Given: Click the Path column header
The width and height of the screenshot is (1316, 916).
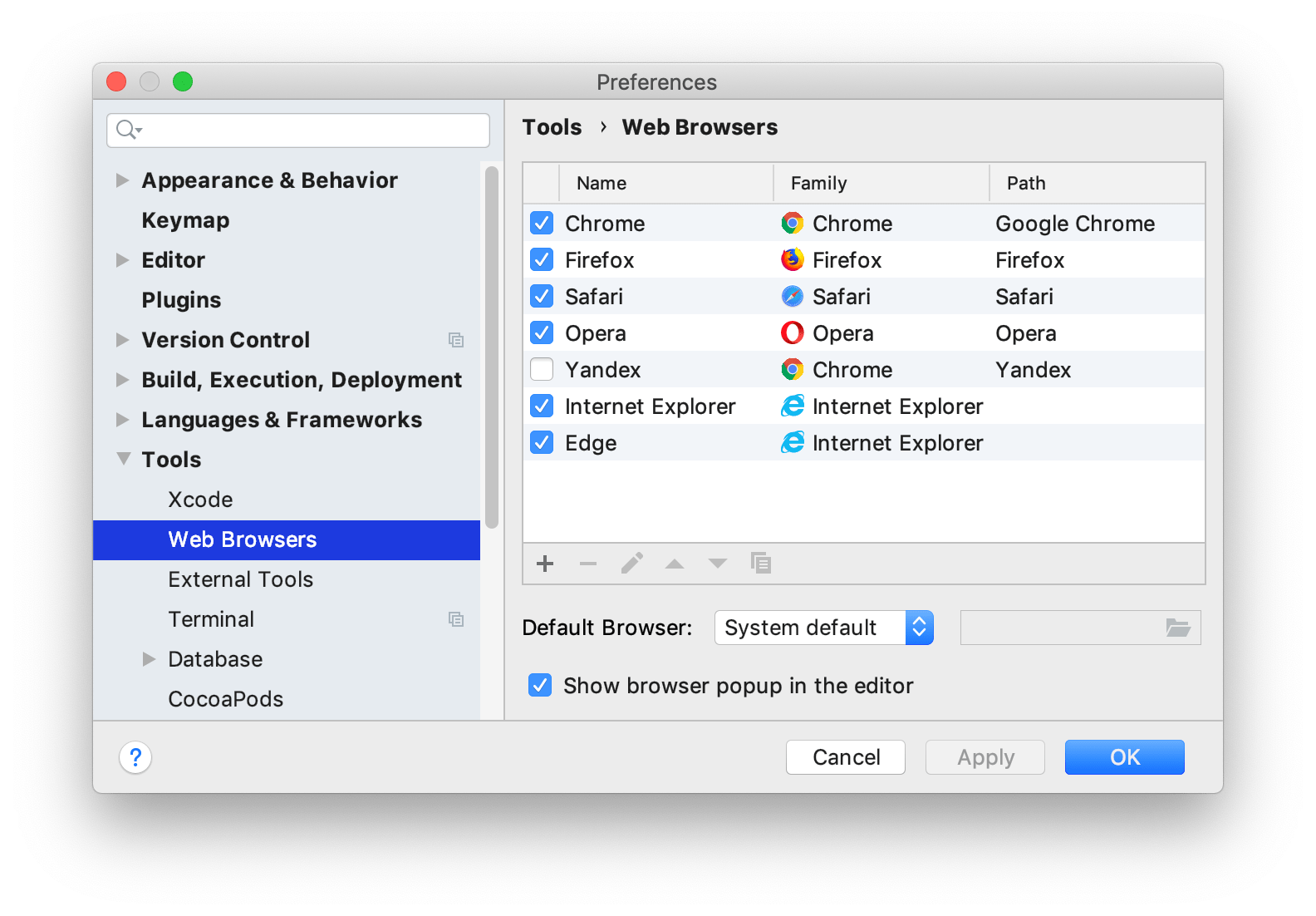Looking at the screenshot, I should point(1097,183).
